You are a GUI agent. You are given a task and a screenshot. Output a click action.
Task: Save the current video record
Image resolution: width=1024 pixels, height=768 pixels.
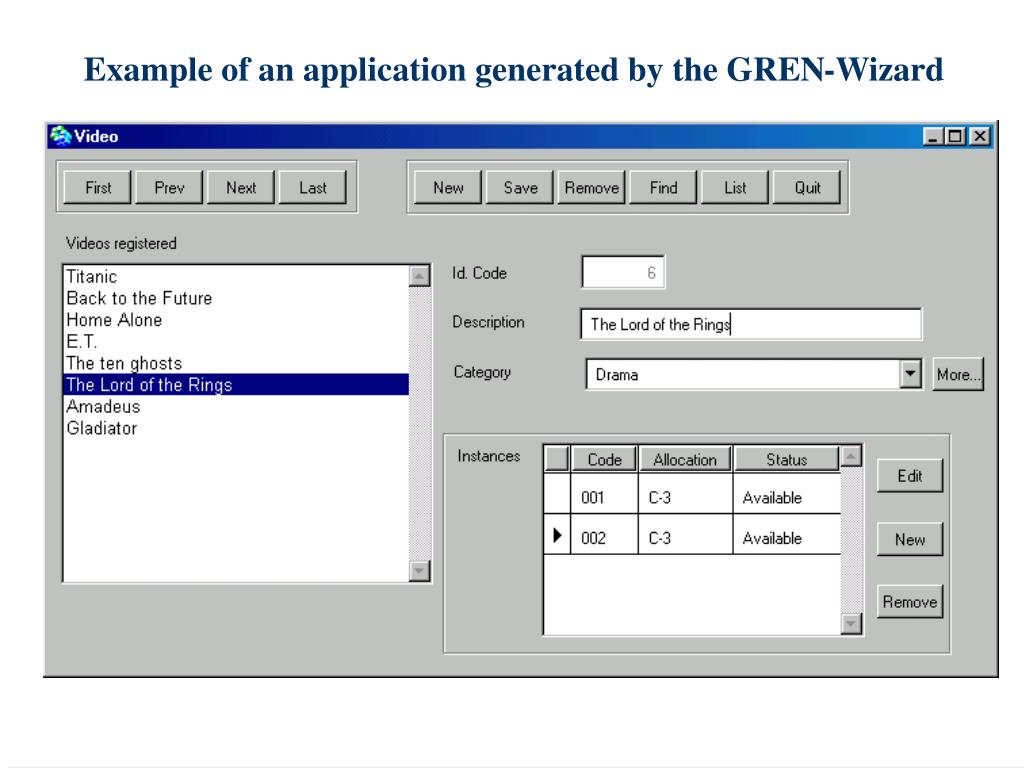click(520, 188)
